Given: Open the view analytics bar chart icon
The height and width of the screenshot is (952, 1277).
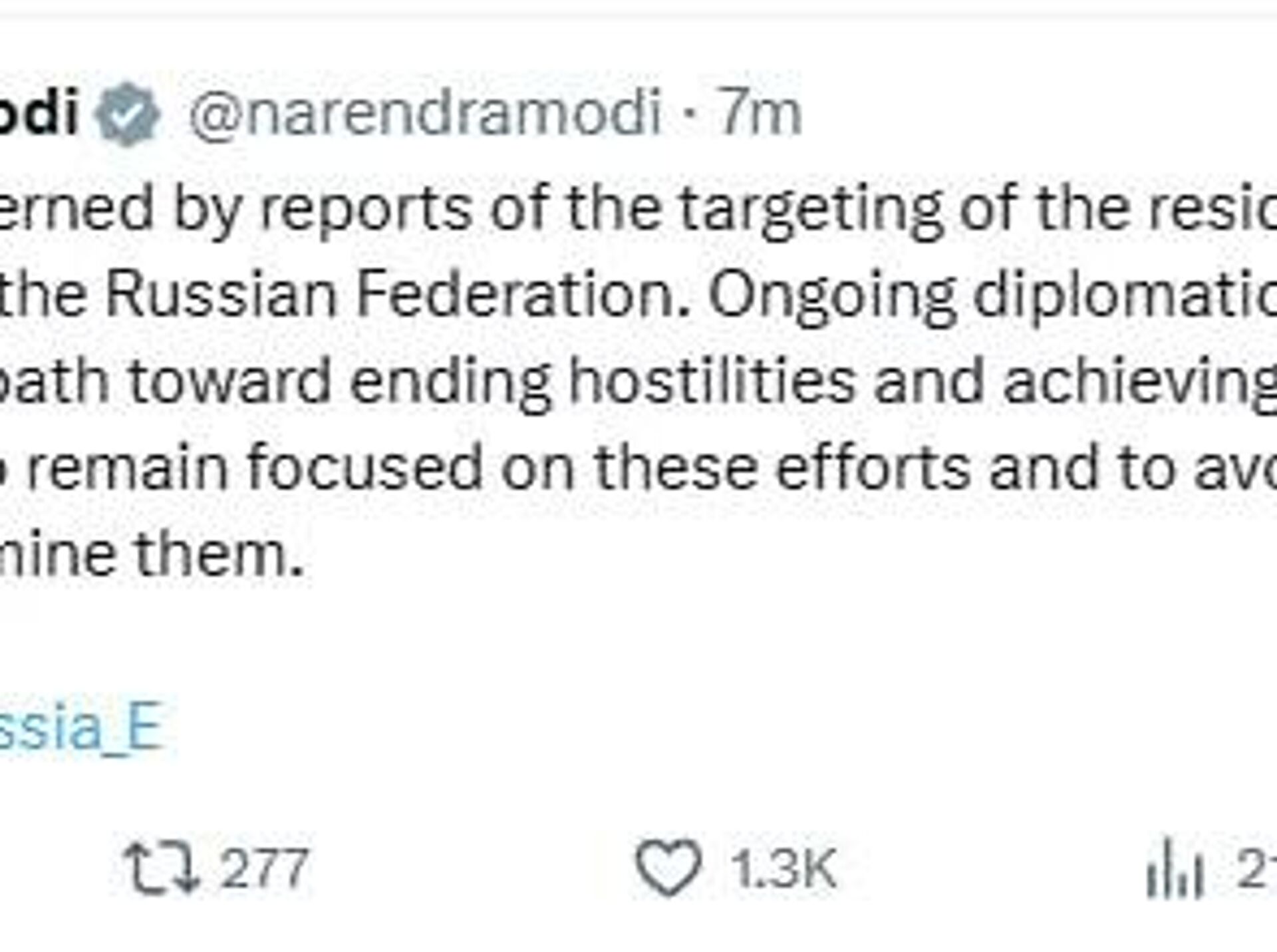Looking at the screenshot, I should [x=1175, y=868].
